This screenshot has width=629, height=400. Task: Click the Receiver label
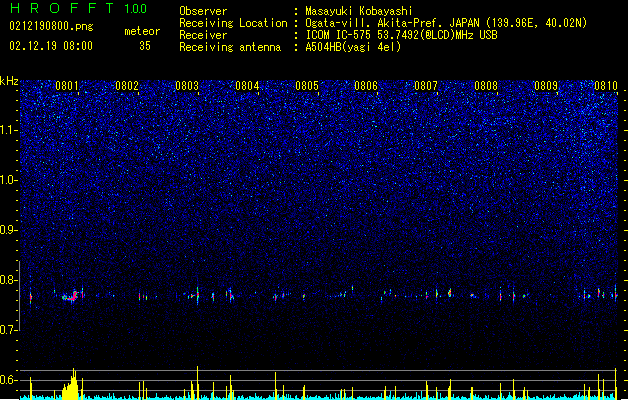pyautogui.click(x=203, y=35)
